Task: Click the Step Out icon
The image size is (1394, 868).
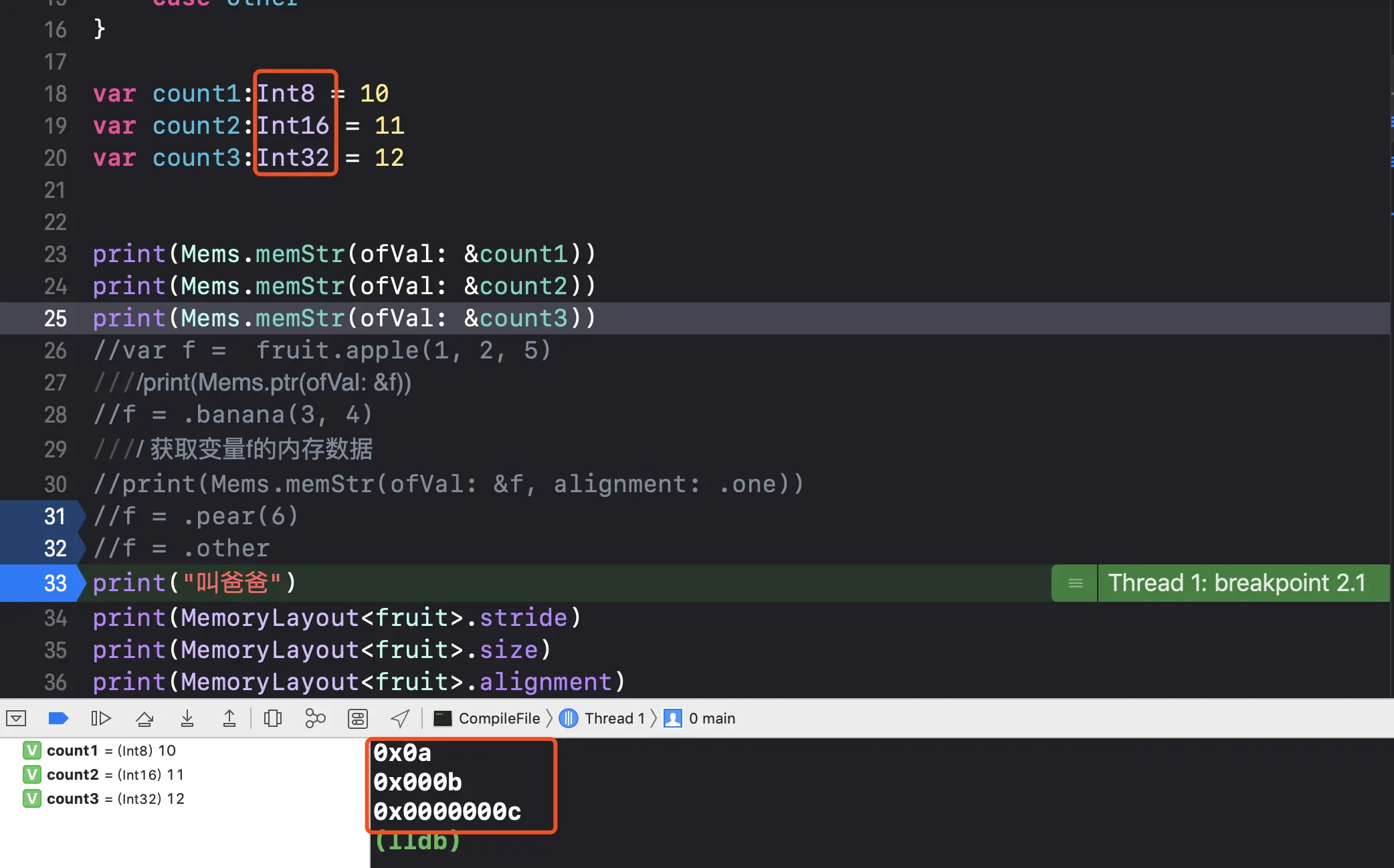Action: [x=229, y=718]
